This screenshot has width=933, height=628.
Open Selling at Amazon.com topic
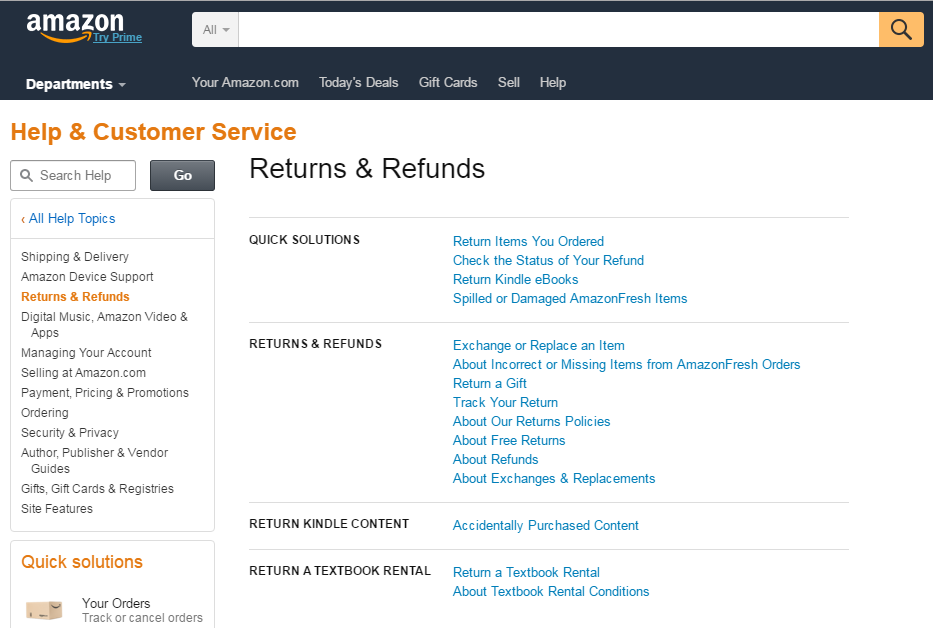[x=83, y=373]
